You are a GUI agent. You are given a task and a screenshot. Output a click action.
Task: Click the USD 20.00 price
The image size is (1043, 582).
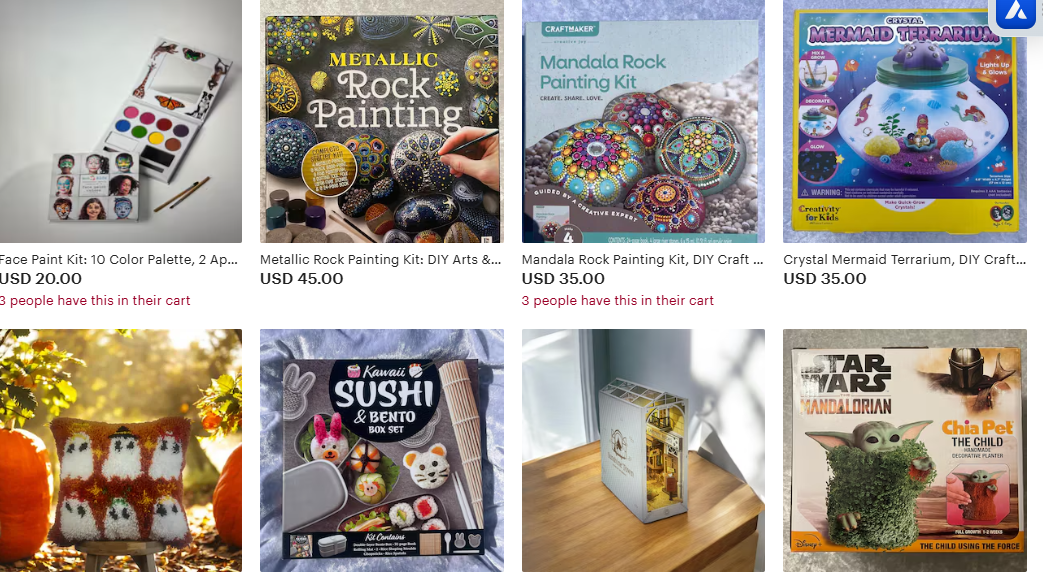(x=41, y=279)
